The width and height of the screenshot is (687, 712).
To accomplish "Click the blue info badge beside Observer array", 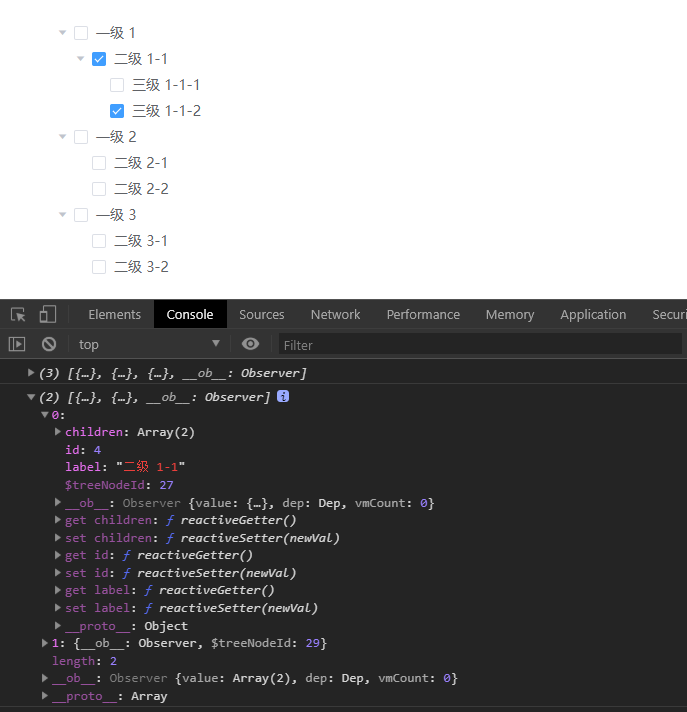I will pyautogui.click(x=283, y=396).
